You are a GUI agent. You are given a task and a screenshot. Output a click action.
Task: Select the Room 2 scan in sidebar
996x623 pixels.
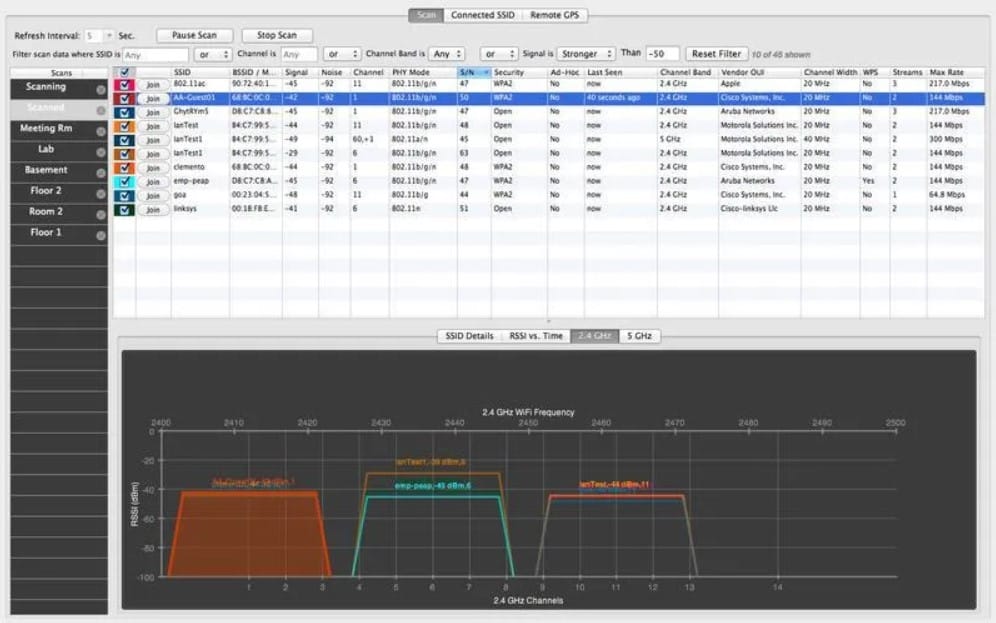[x=59, y=213]
